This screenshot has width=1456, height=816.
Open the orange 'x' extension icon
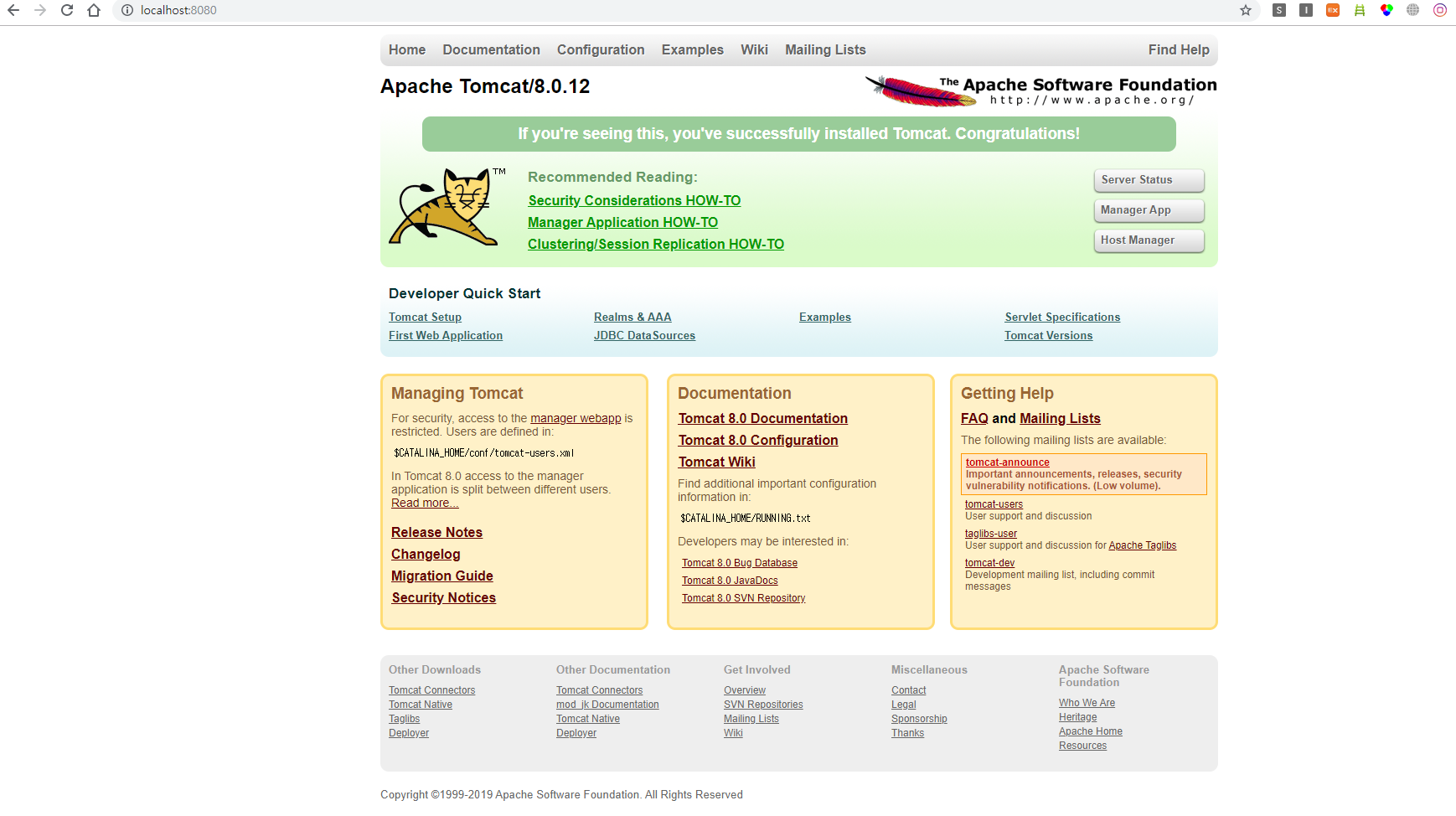pos(1333,10)
